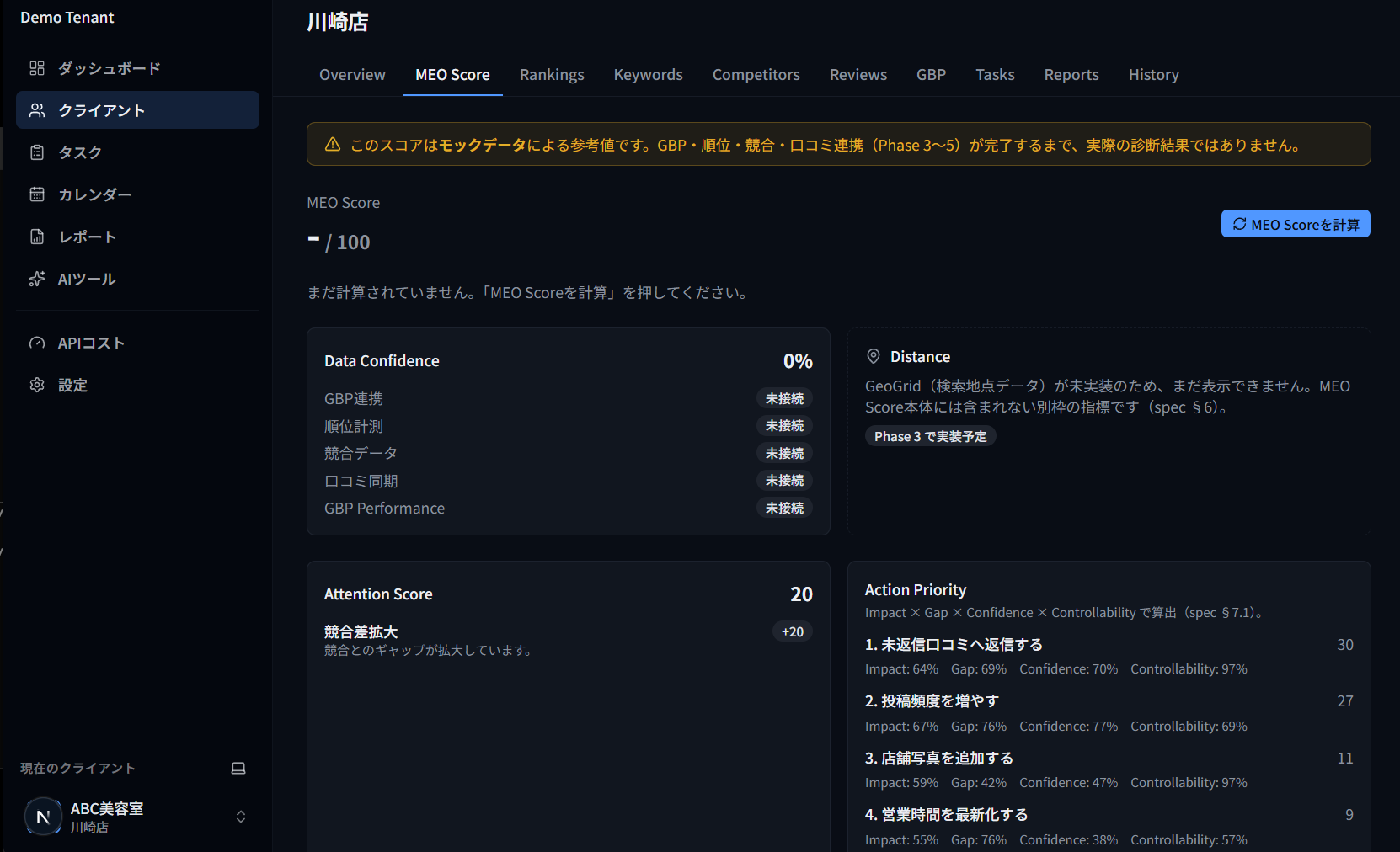Open the Overview tab
Image resolution: width=1400 pixels, height=852 pixels.
(x=352, y=75)
